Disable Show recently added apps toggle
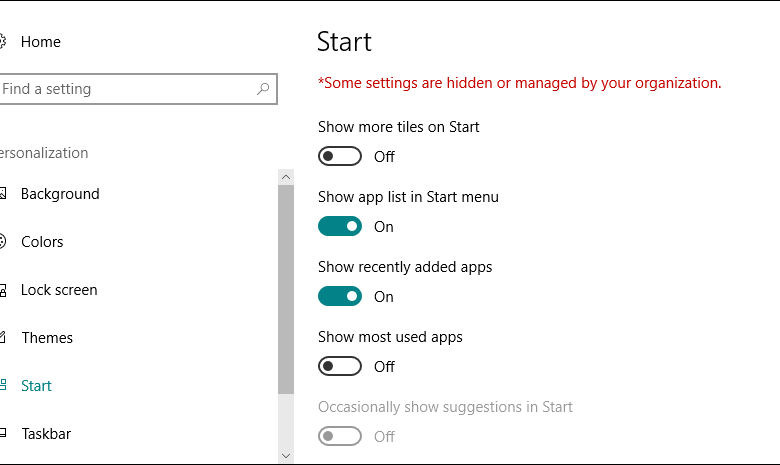The height and width of the screenshot is (465, 780). [x=340, y=296]
